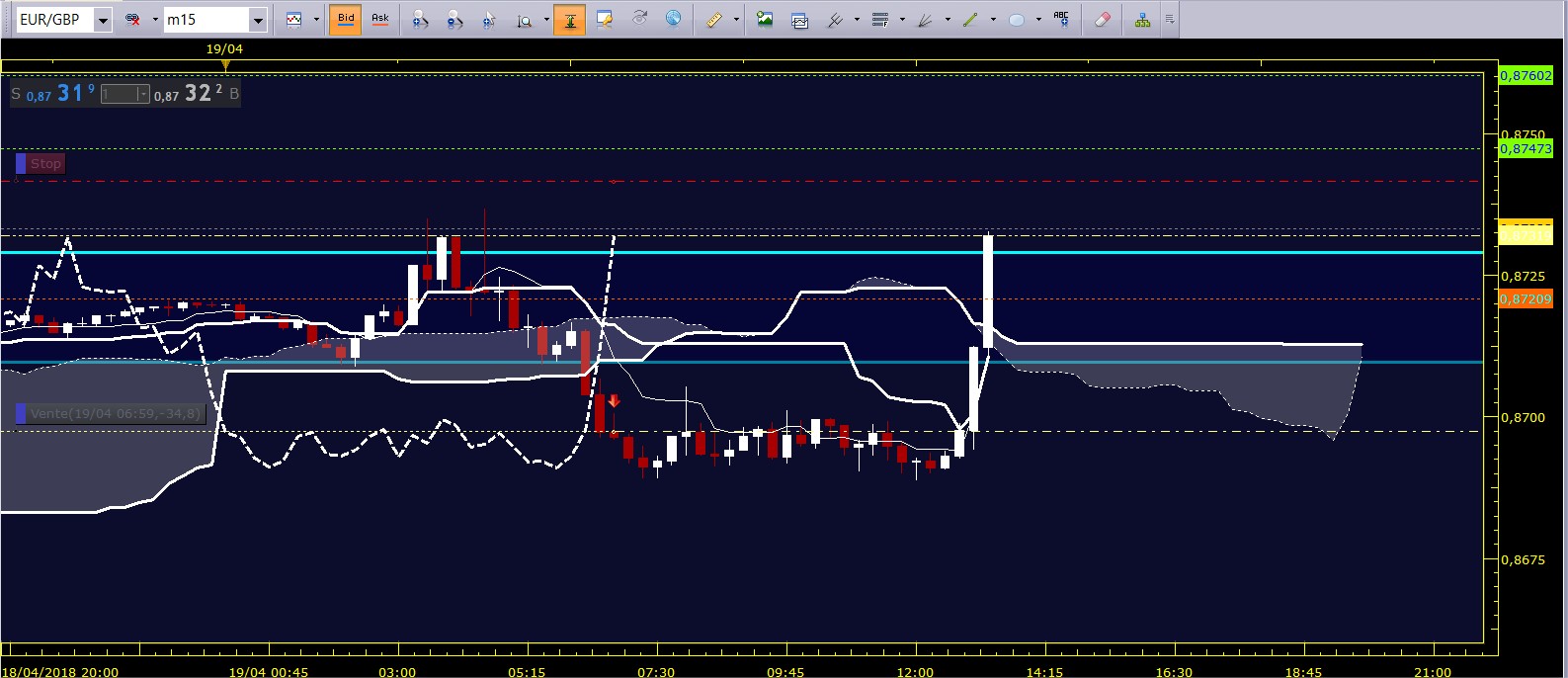
Task: Open the toolbar overflow options arrow
Action: click(1170, 20)
